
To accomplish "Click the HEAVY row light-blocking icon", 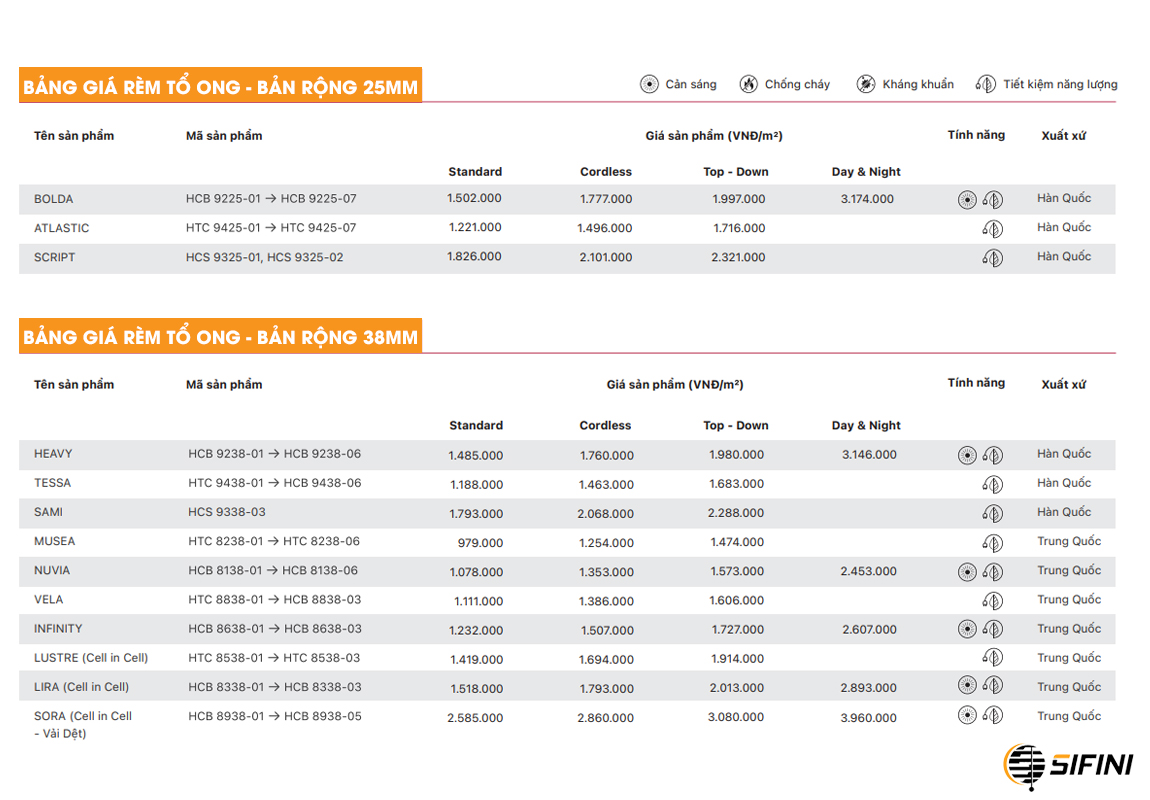I will 967,455.
